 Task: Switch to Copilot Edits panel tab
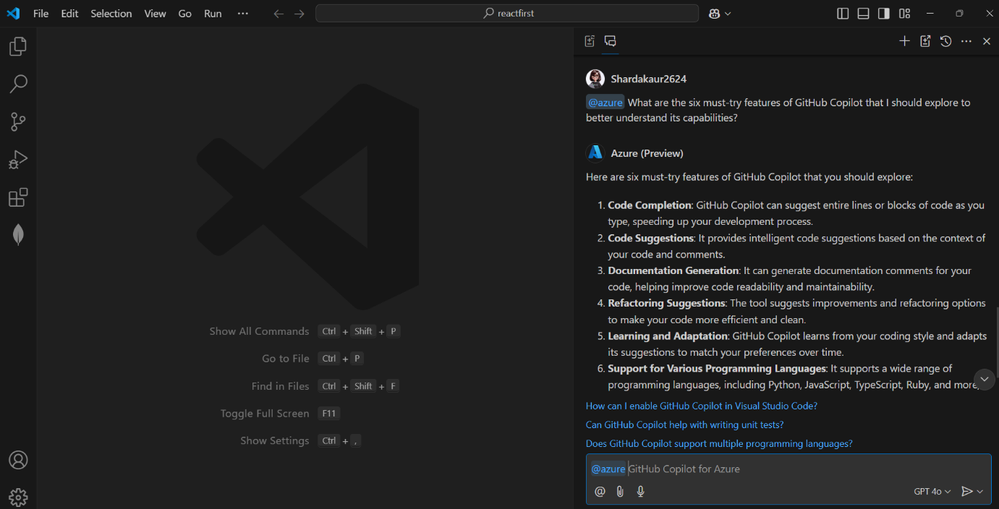coord(590,41)
